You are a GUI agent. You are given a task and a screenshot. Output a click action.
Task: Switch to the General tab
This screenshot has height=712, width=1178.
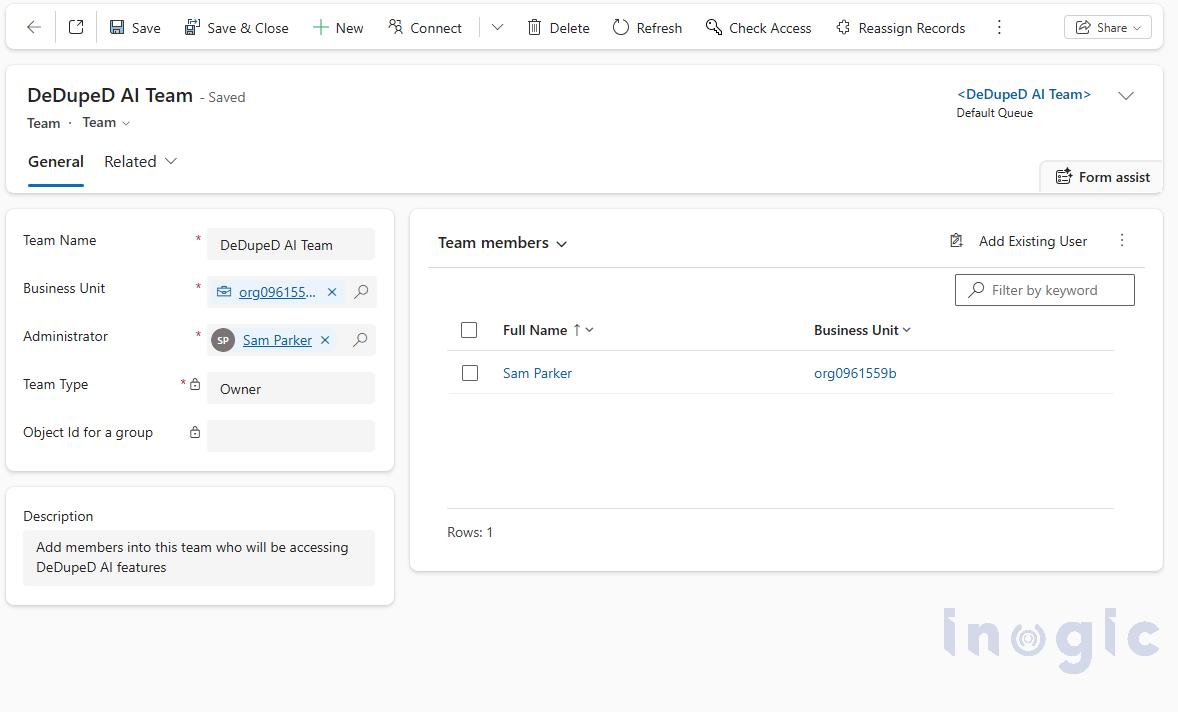[56, 161]
